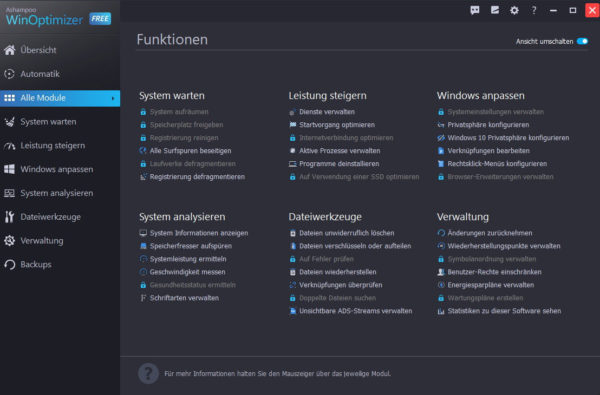Image resolution: width=600 pixels, height=395 pixels.
Task: Open Alle Surfspuren beseitigen
Action: (x=191, y=151)
